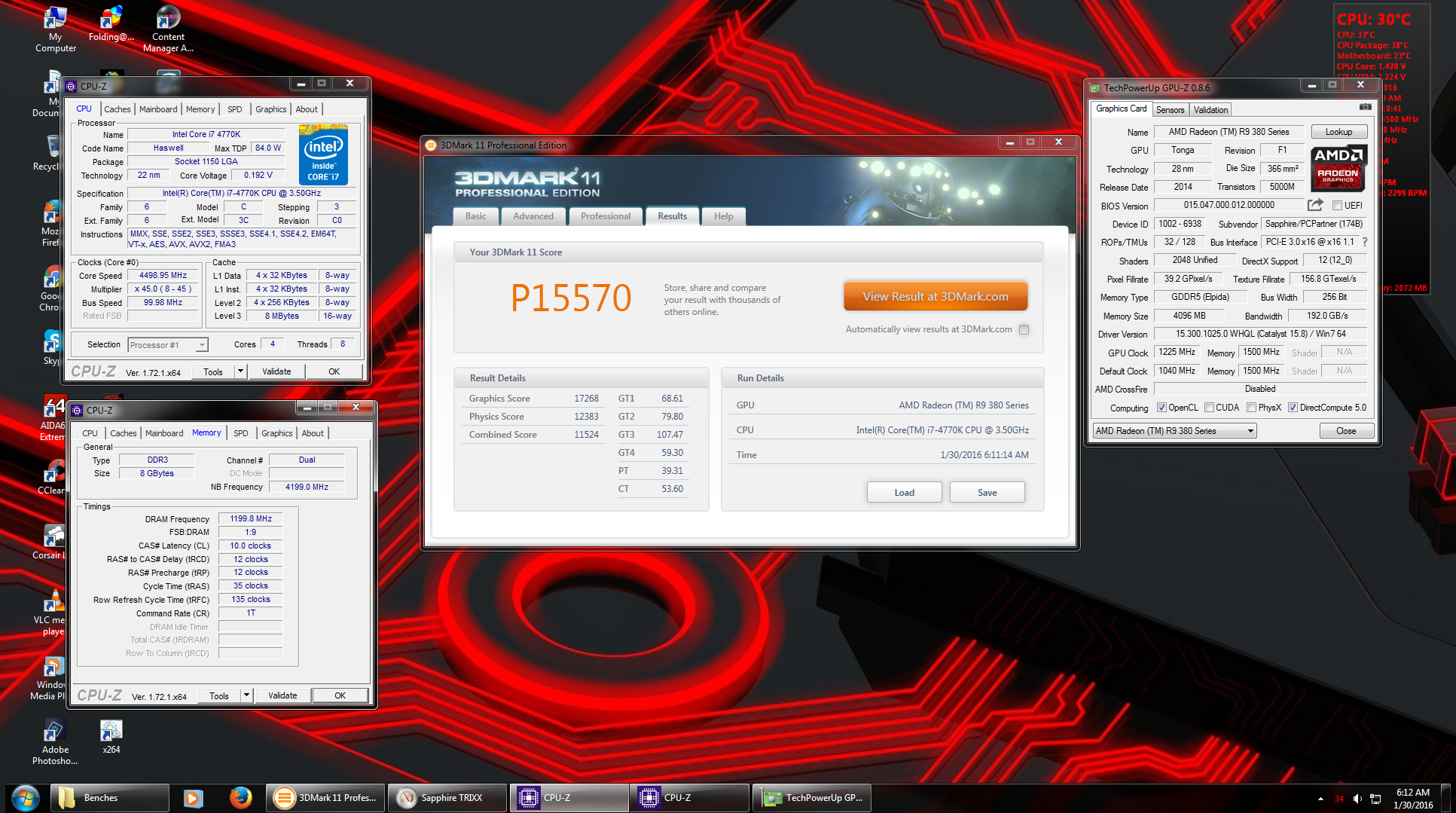Expand Tools dropdown arrow in CPU-Z CPU window
Image resolution: width=1456 pixels, height=813 pixels.
pyautogui.click(x=240, y=371)
